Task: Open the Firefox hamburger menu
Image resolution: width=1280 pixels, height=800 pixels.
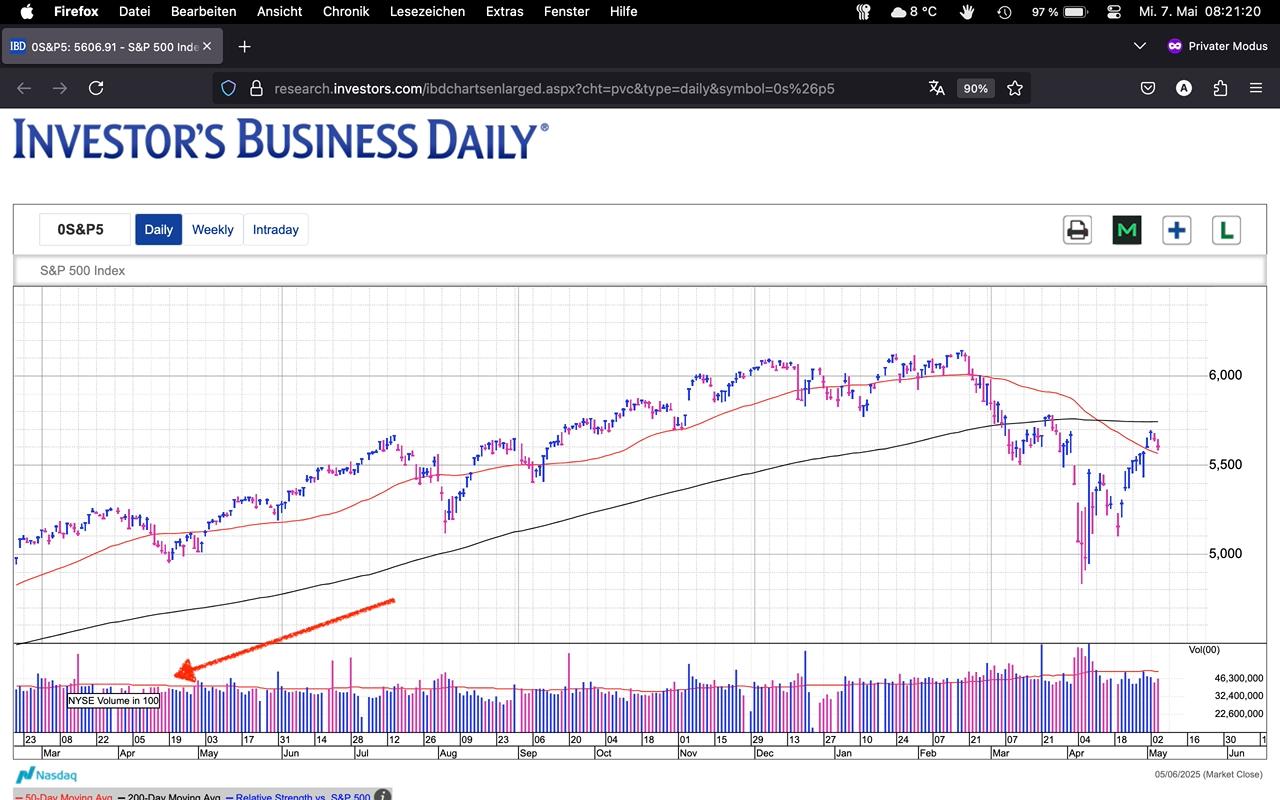Action: (1256, 88)
